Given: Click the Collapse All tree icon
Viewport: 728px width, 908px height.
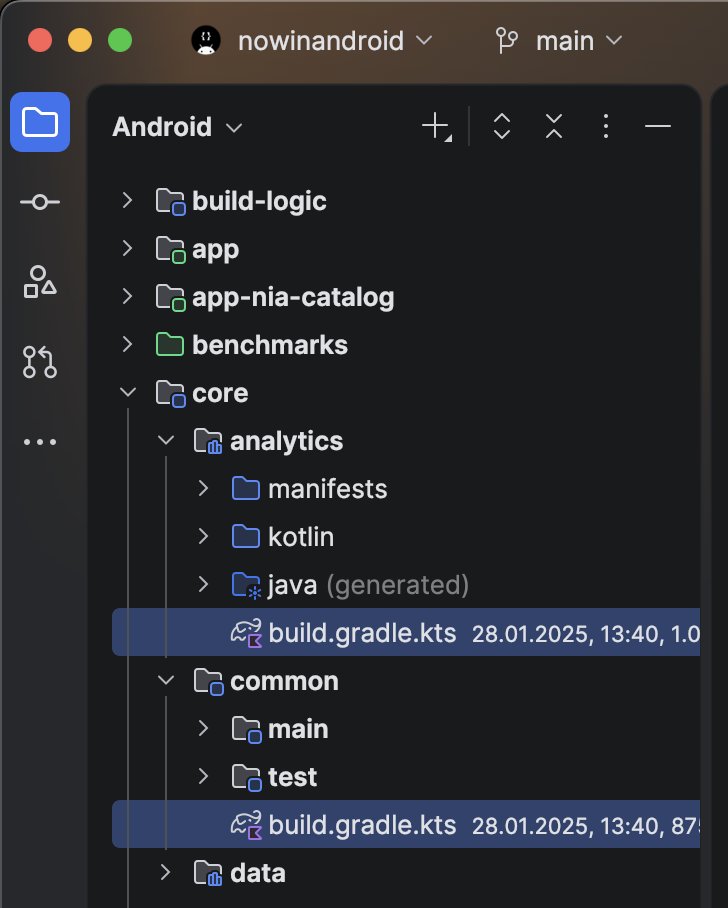Looking at the screenshot, I should pyautogui.click(x=554, y=126).
